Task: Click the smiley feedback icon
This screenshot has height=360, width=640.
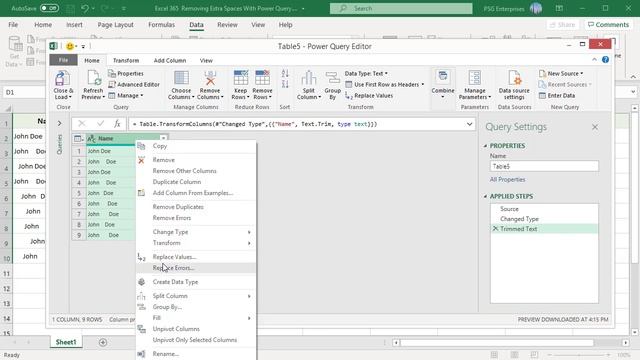Action: click(70, 46)
